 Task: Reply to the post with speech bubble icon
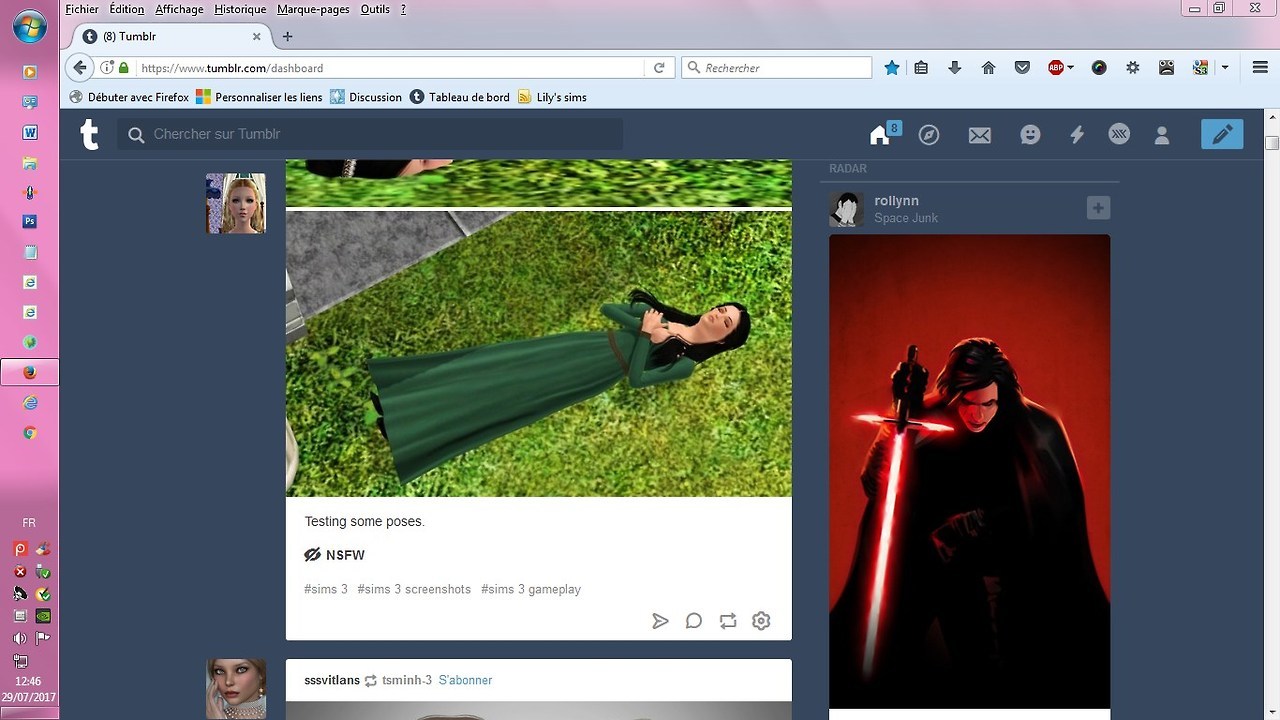[x=693, y=621]
